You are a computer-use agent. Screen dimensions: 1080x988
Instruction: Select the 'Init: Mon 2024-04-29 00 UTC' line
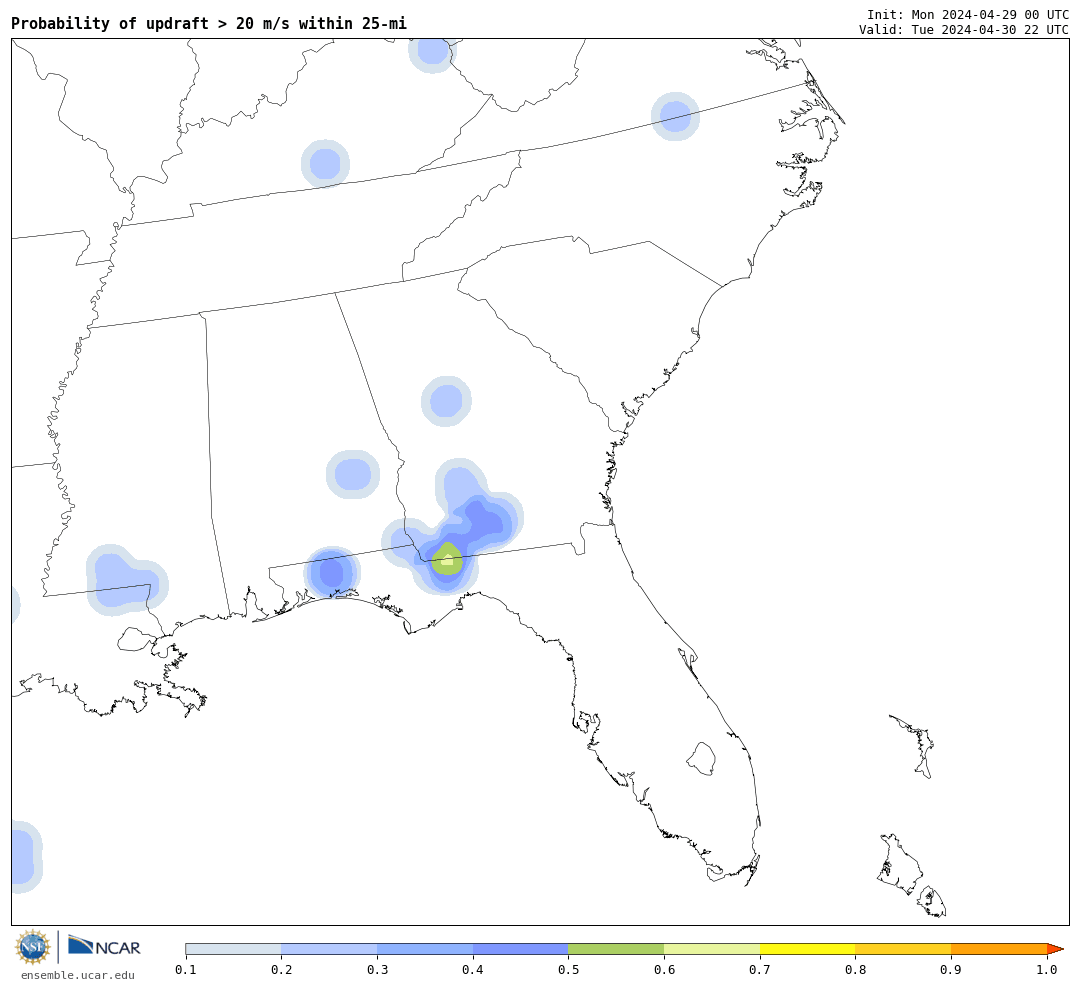968,14
